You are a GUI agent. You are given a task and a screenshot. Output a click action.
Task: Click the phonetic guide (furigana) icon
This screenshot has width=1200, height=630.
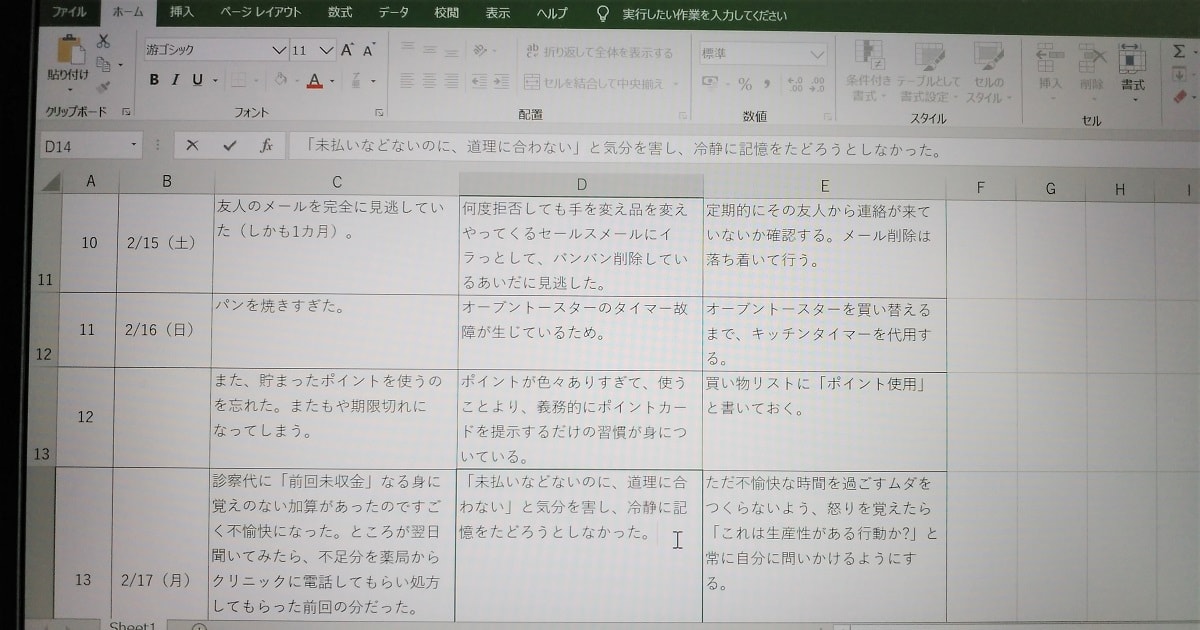pyautogui.click(x=356, y=80)
